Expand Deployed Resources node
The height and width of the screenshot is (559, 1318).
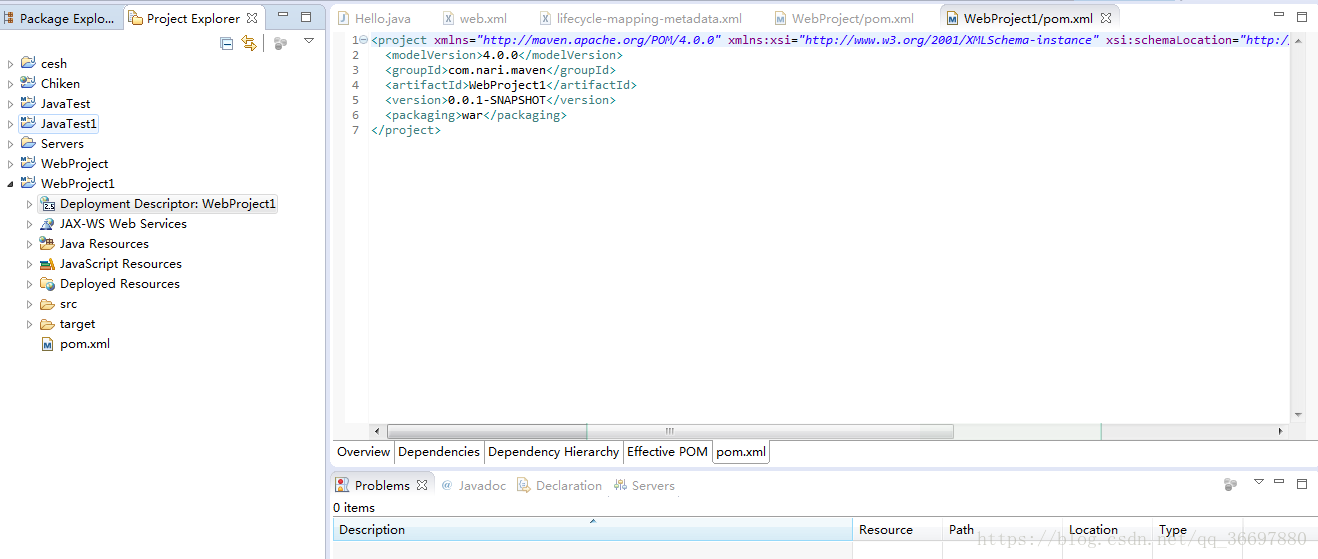[30, 284]
